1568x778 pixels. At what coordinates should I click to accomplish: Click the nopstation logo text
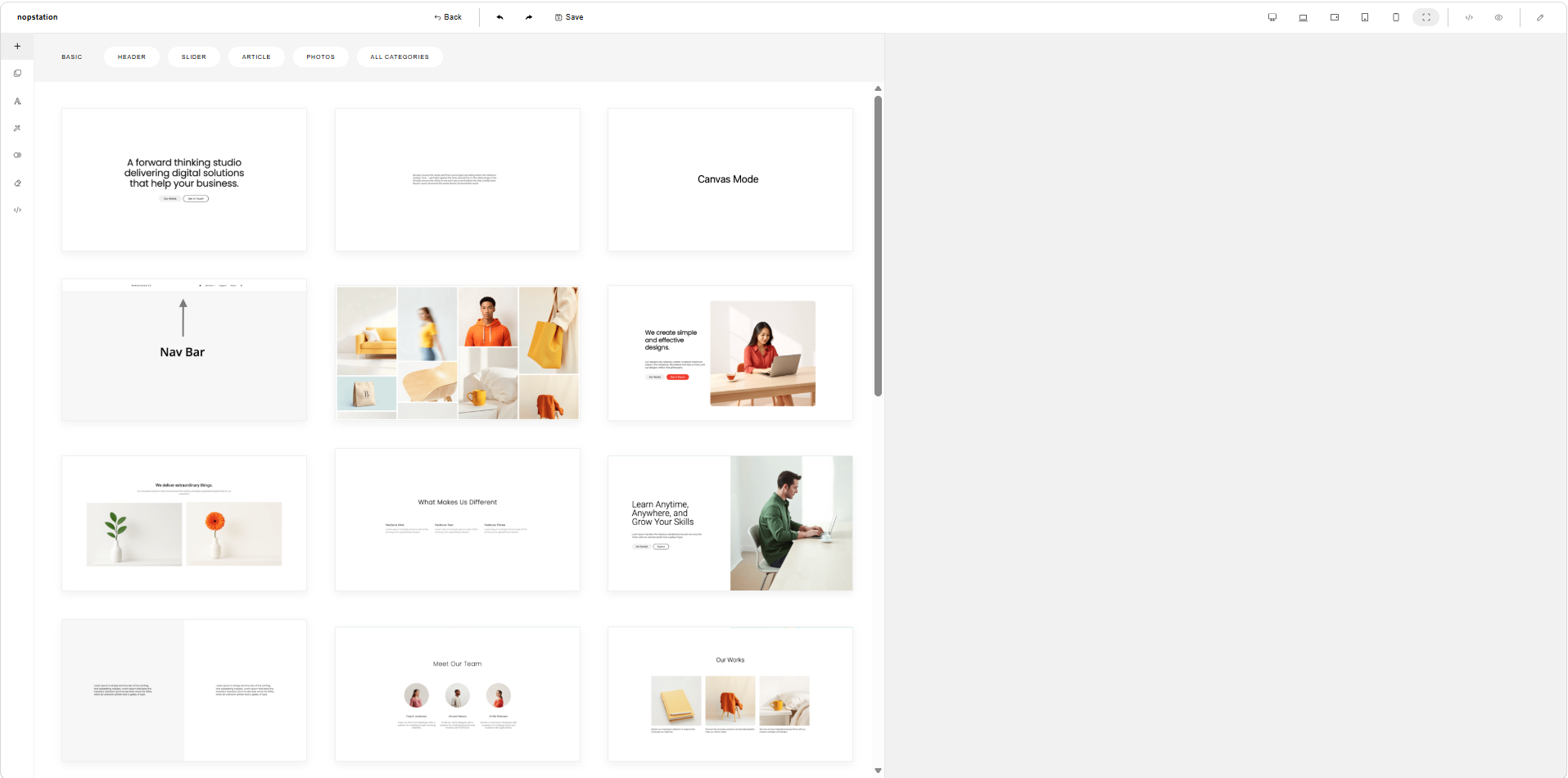click(x=38, y=17)
